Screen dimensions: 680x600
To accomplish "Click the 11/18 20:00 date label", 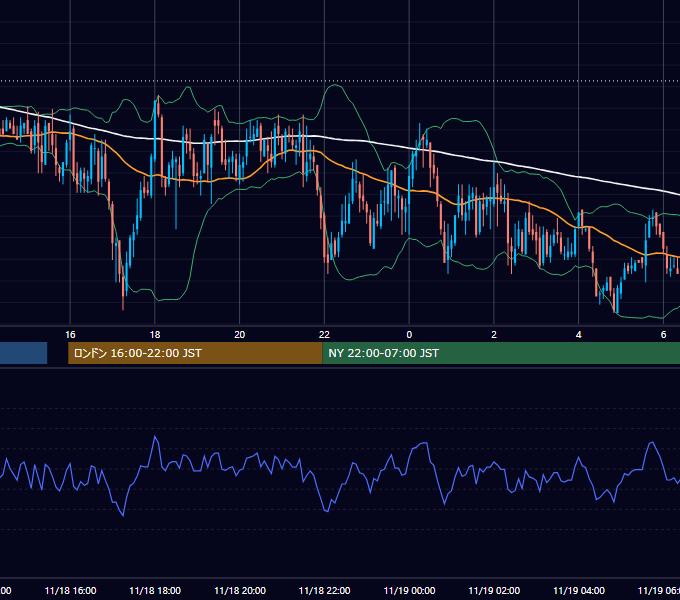I will [240, 590].
